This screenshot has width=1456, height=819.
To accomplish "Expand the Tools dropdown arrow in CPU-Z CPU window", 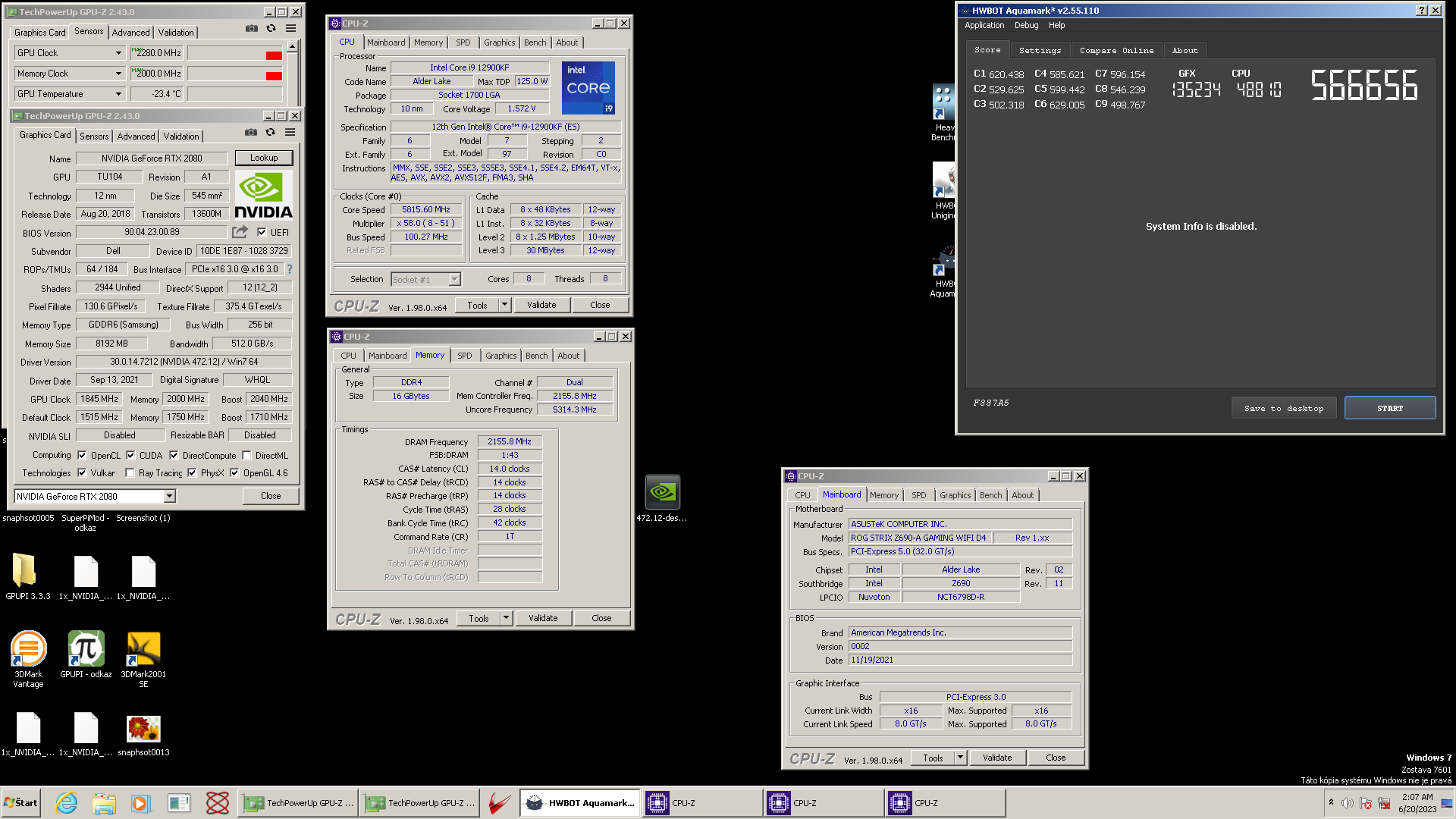I will point(504,305).
